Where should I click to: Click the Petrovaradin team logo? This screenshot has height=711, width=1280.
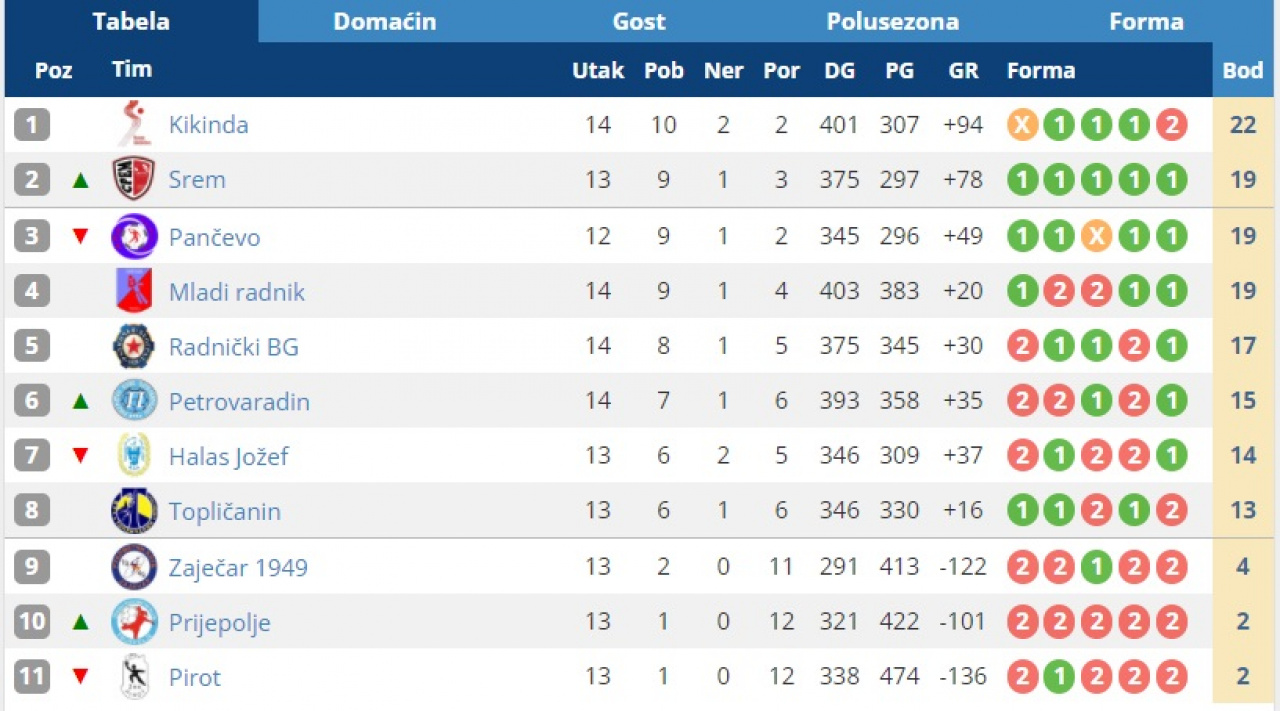tap(133, 402)
